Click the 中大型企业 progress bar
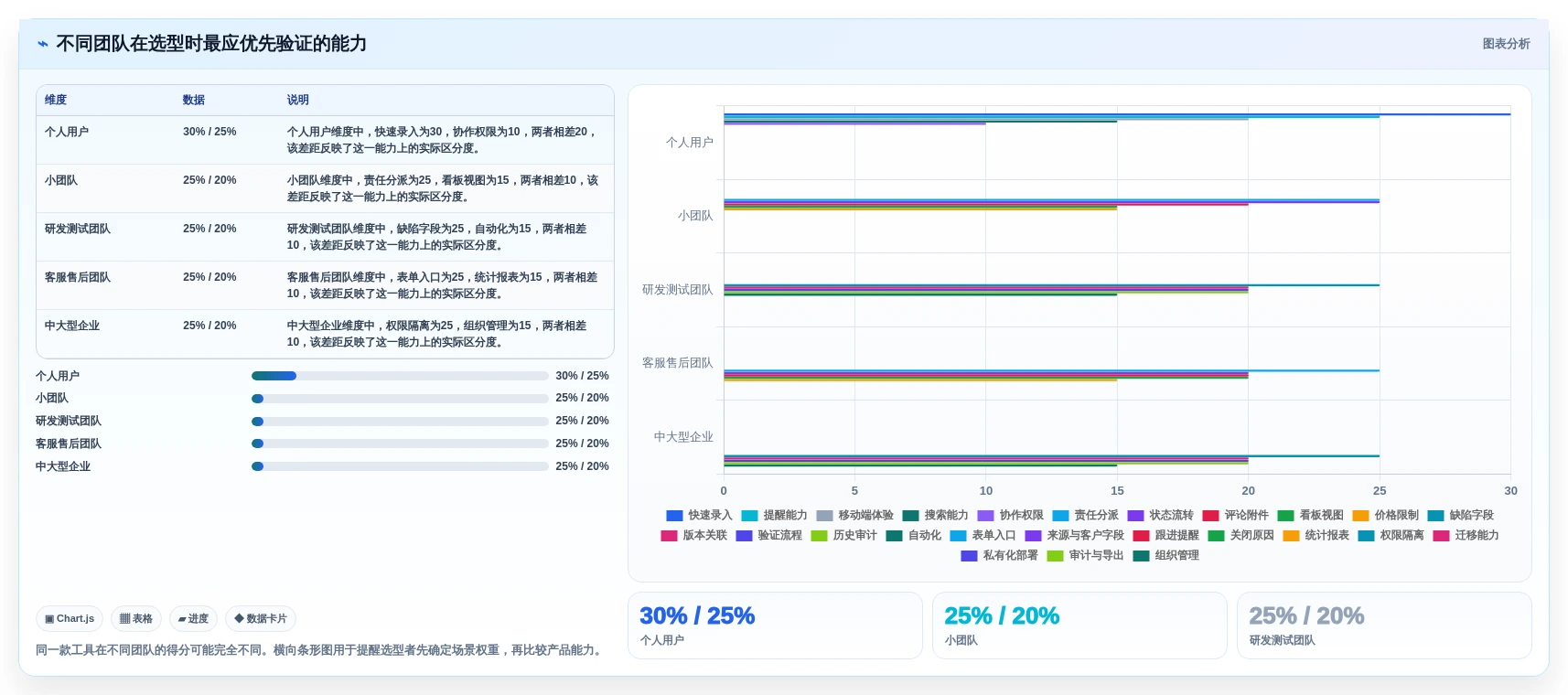This screenshot has width=1568, height=695. tap(400, 466)
